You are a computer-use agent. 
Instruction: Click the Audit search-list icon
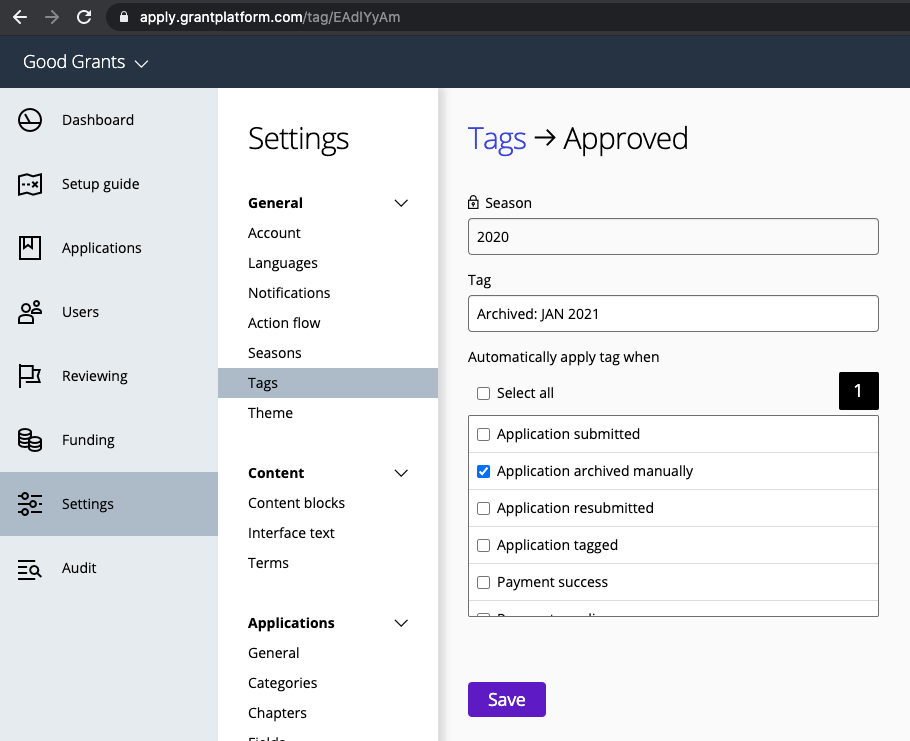30,569
